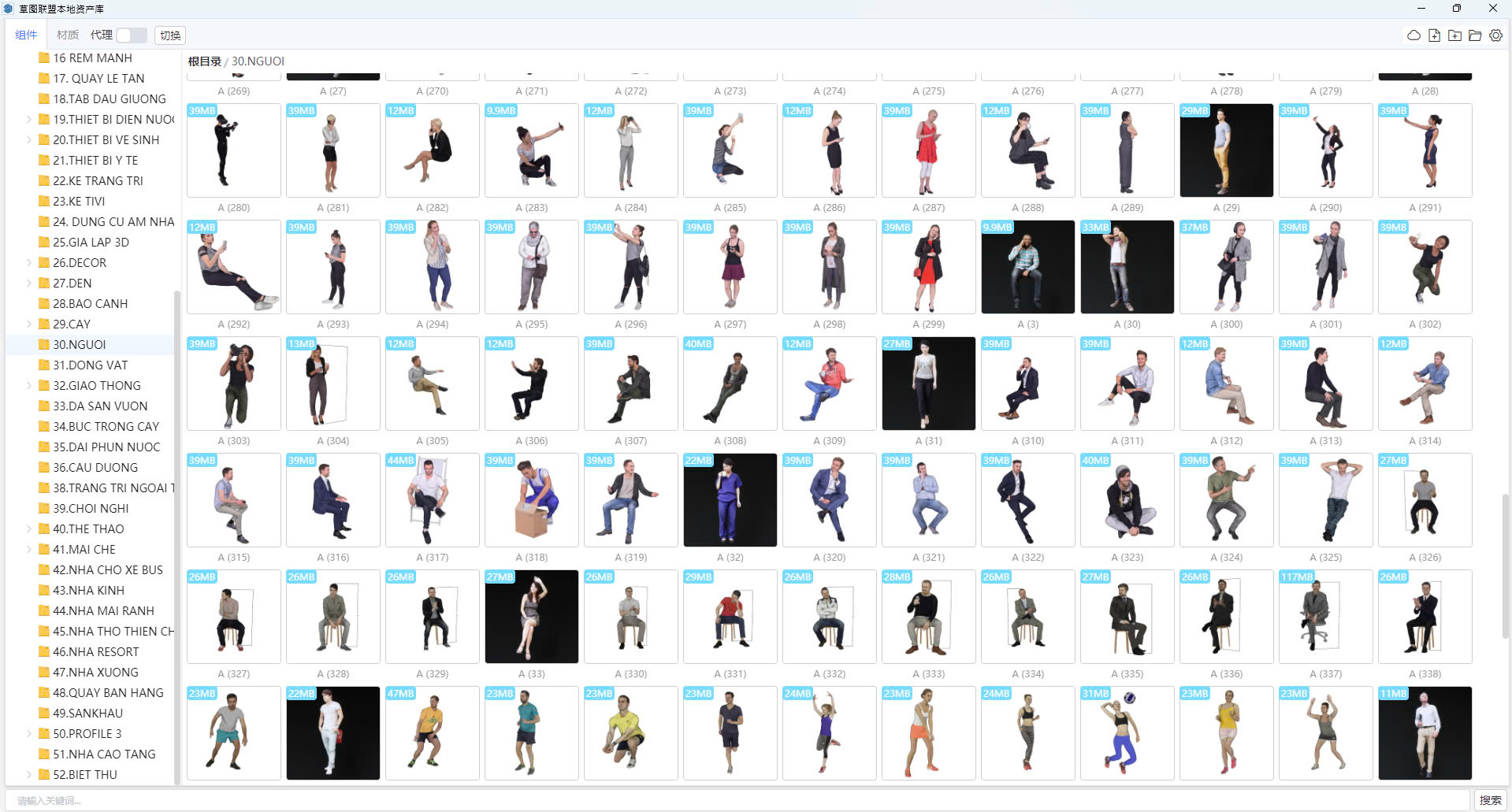The image size is (1512, 812).
Task: Click folder icon beside 49.SANKHAU
Action: tap(44, 714)
